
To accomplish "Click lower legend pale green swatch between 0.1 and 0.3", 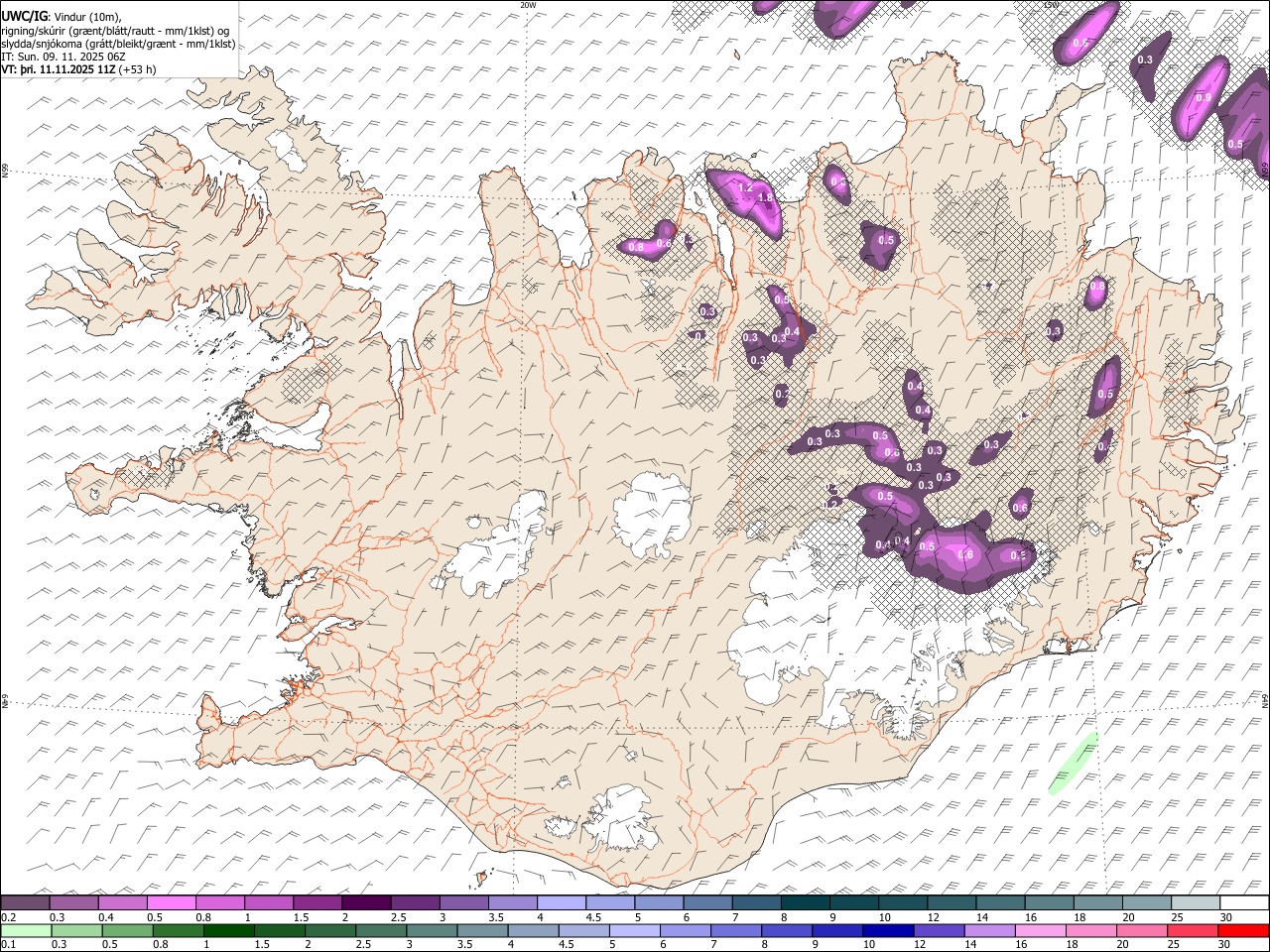I will (x=25, y=930).
